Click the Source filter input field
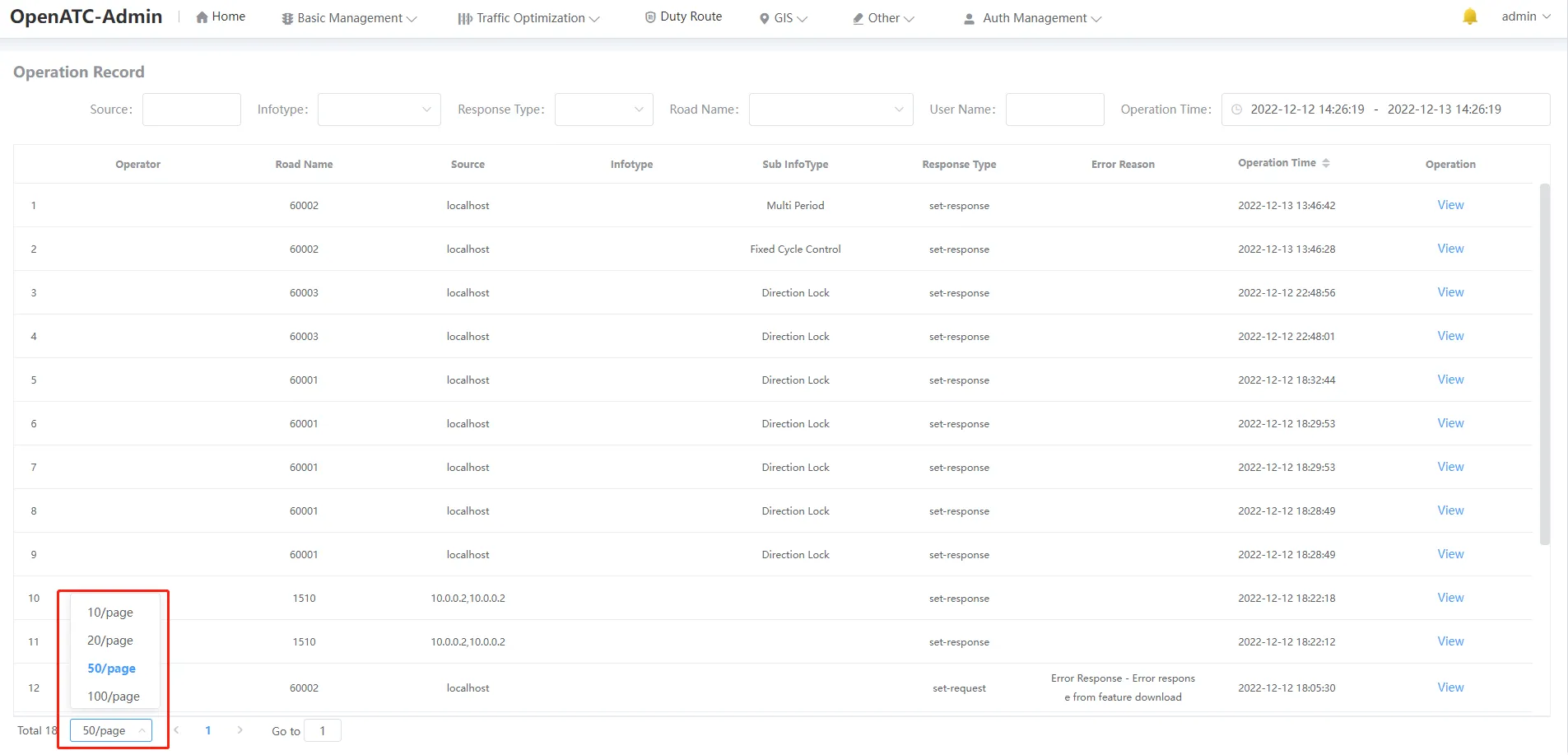This screenshot has width=1568, height=755. click(192, 110)
